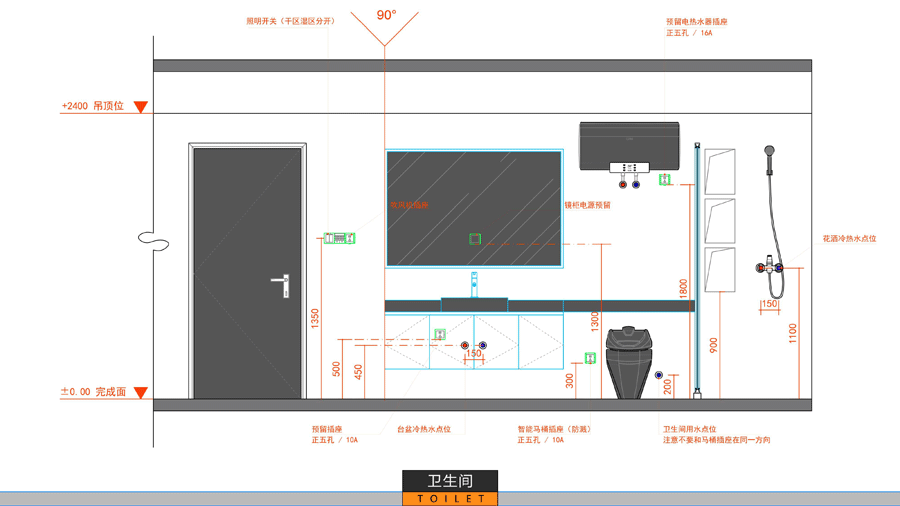900x506 pixels.
Task: Click the bottom niche shelf panel
Action: click(720, 270)
